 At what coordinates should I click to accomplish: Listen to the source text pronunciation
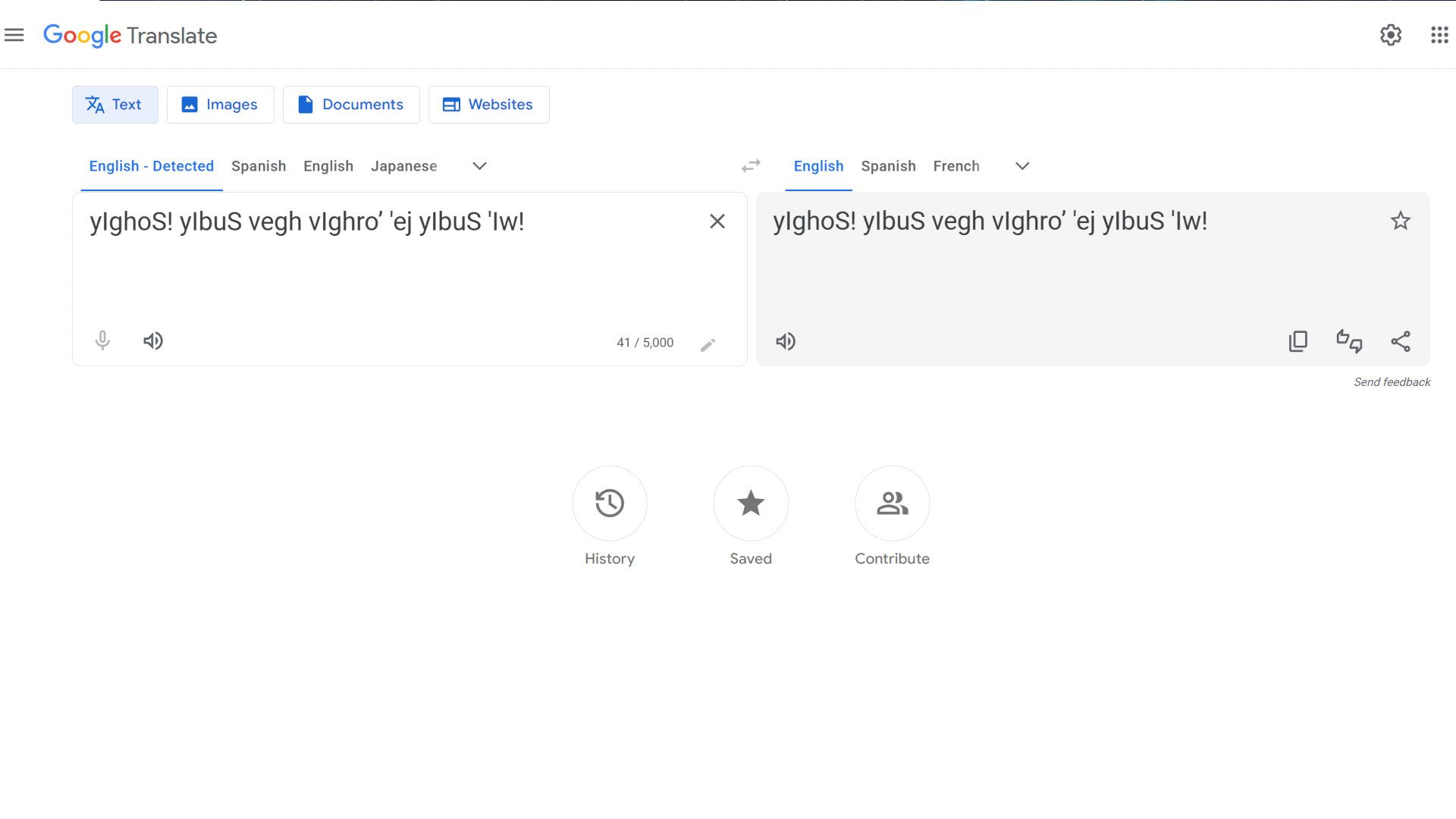152,341
